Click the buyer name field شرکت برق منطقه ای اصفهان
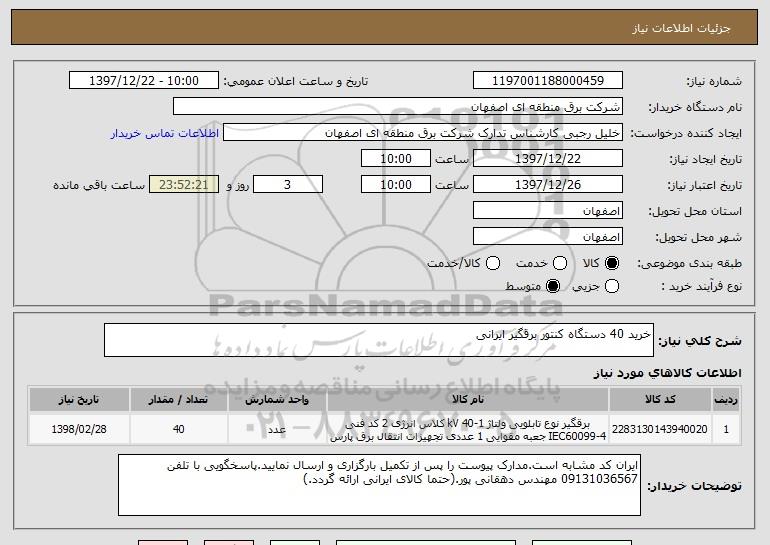This screenshot has height=545, width=770. [x=398, y=107]
